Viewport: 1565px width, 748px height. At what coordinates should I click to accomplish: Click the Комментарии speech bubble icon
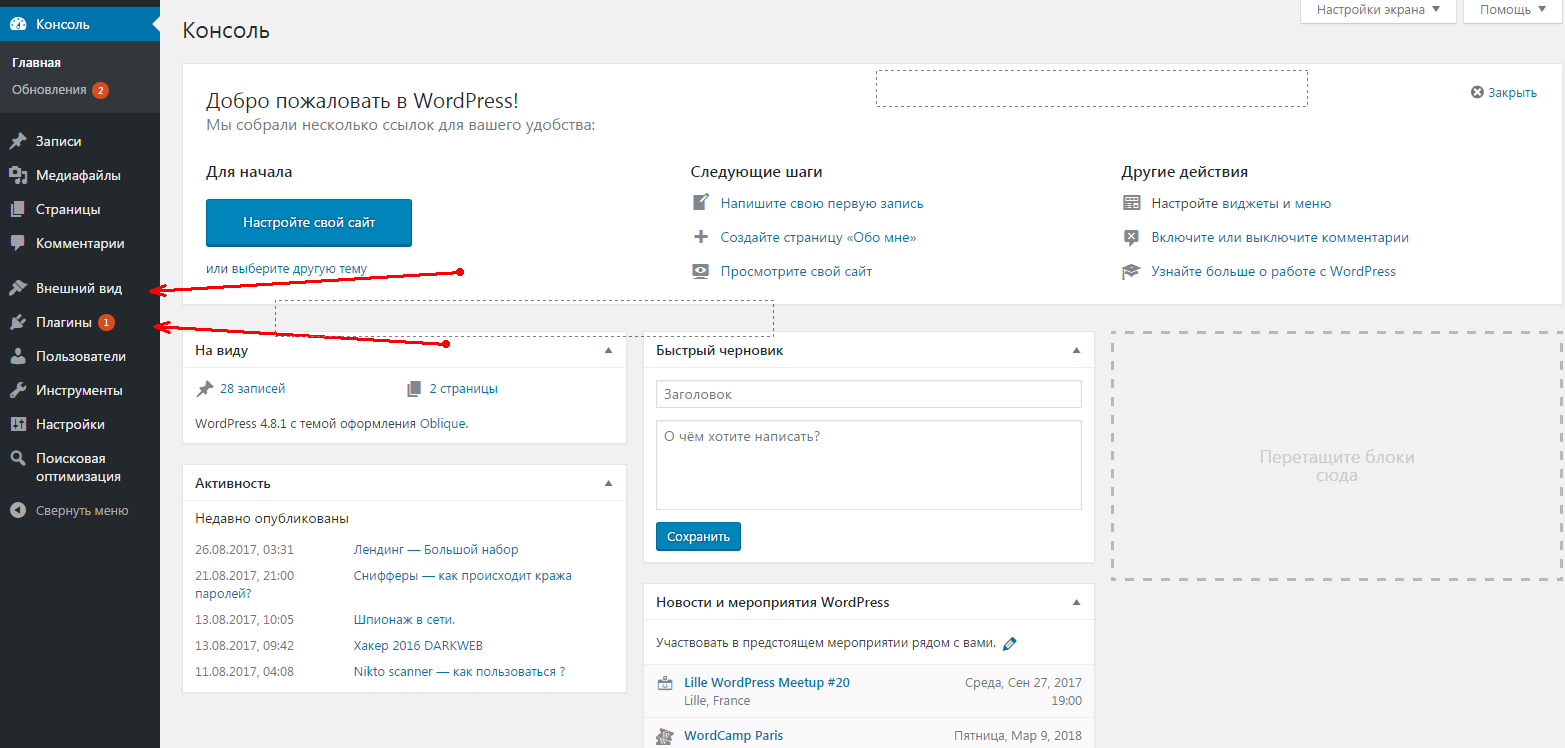coord(18,243)
